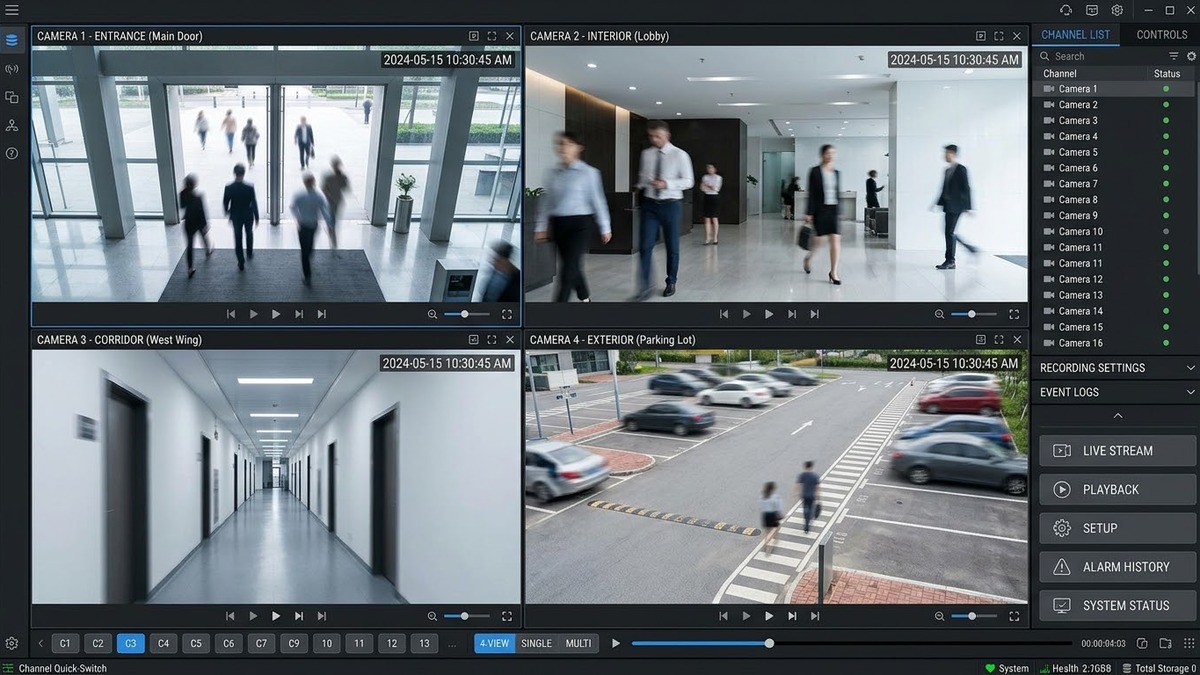Select channel C7 quick-switch button
The height and width of the screenshot is (675, 1200).
click(x=261, y=643)
